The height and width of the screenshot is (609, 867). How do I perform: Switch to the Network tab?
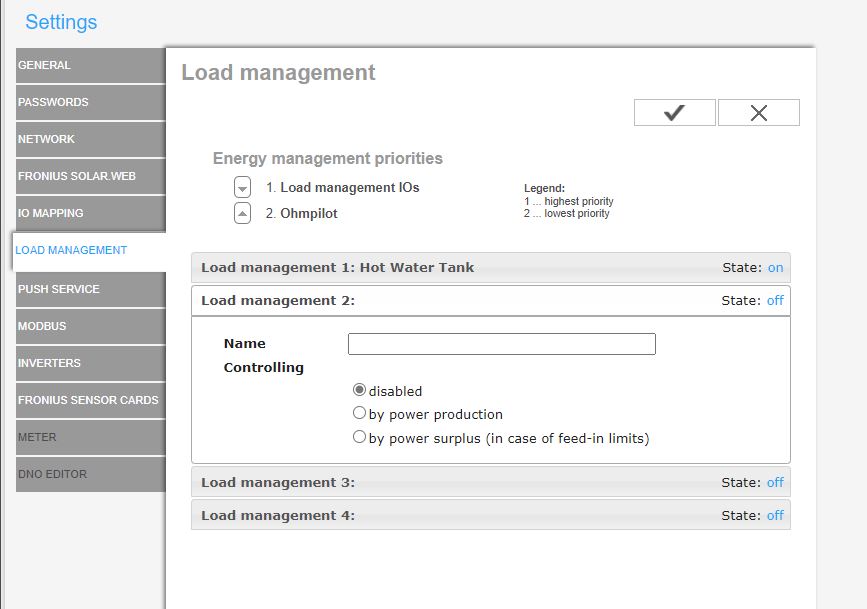coord(91,139)
